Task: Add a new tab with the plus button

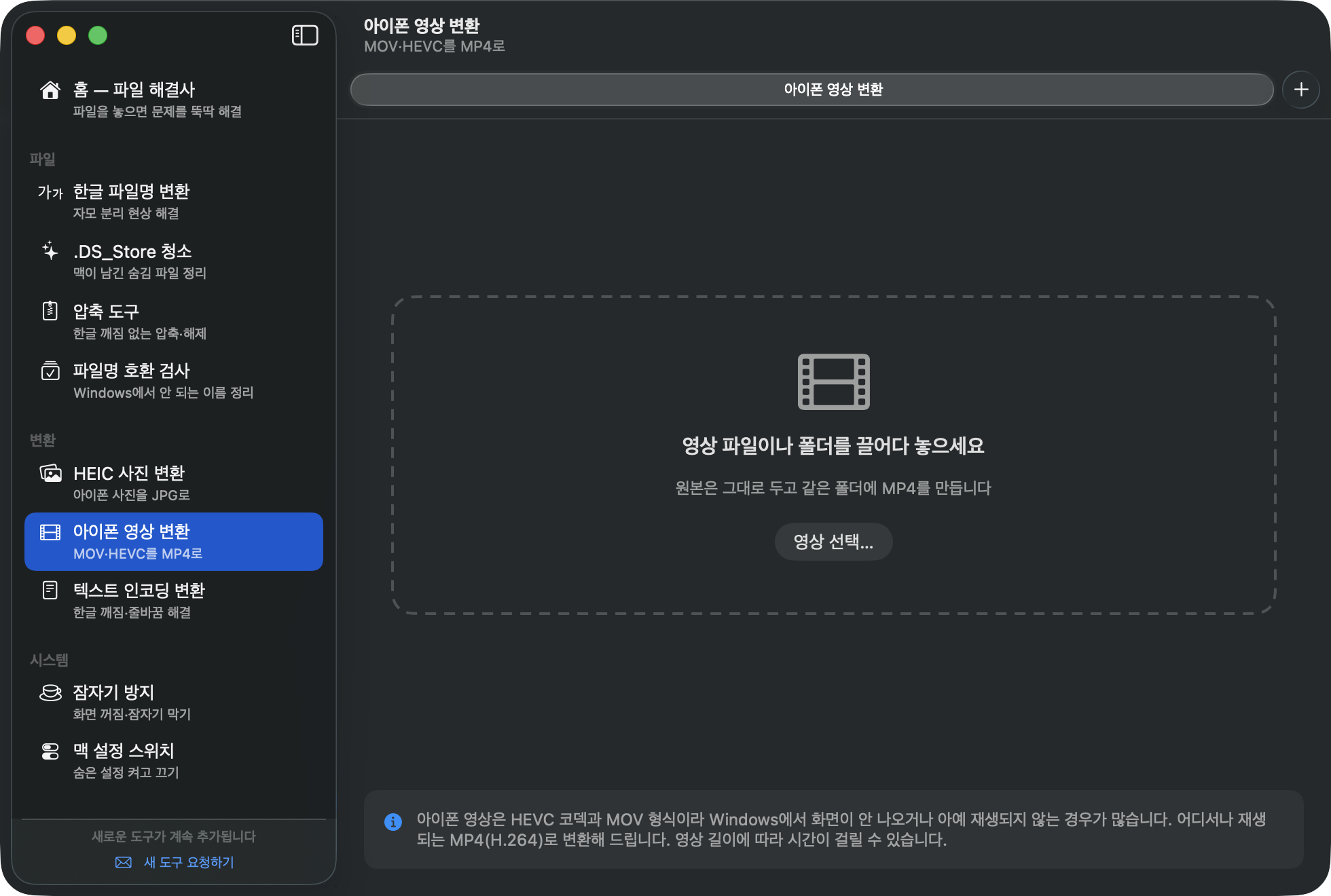Action: [1301, 90]
